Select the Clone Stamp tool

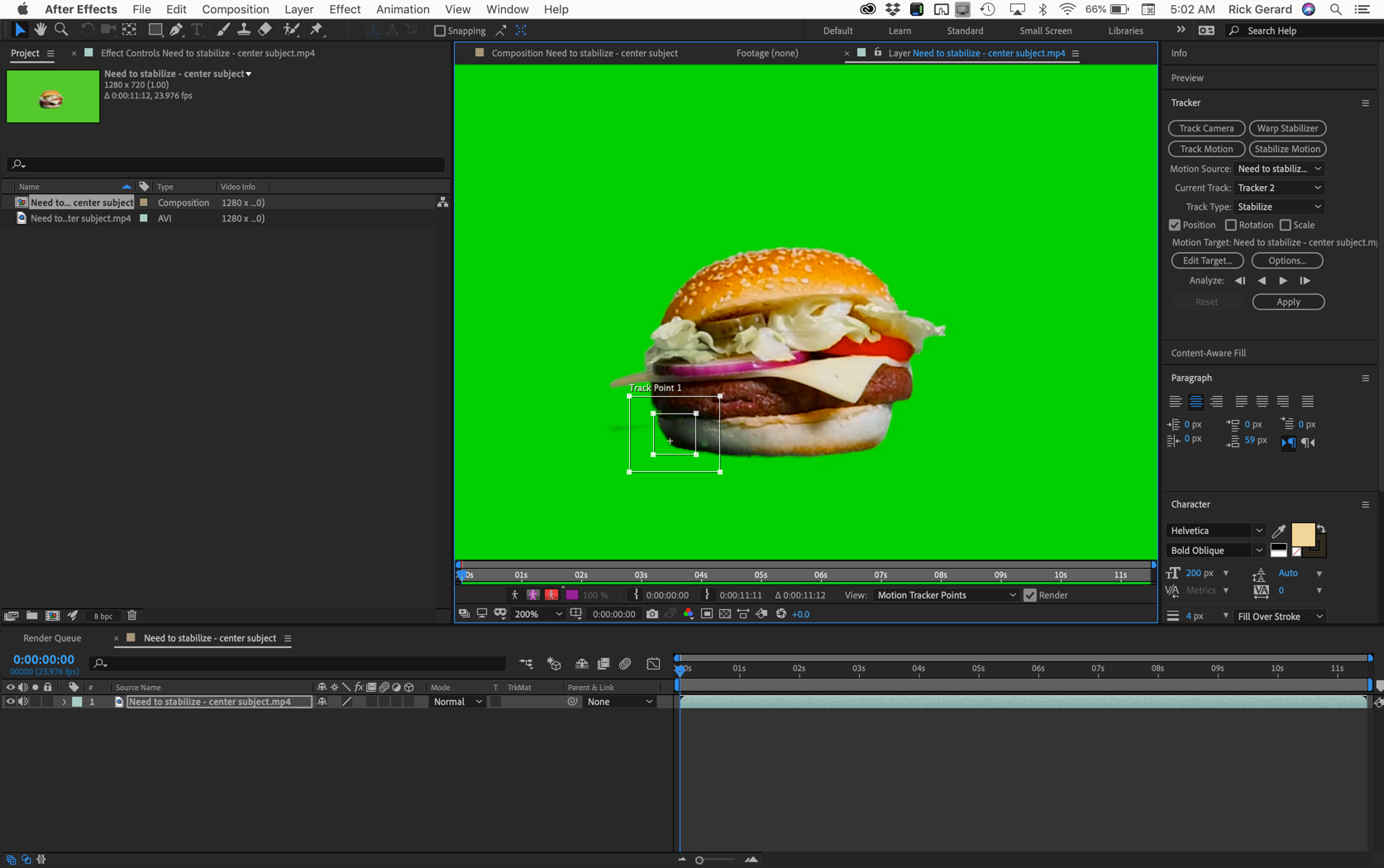(x=244, y=30)
